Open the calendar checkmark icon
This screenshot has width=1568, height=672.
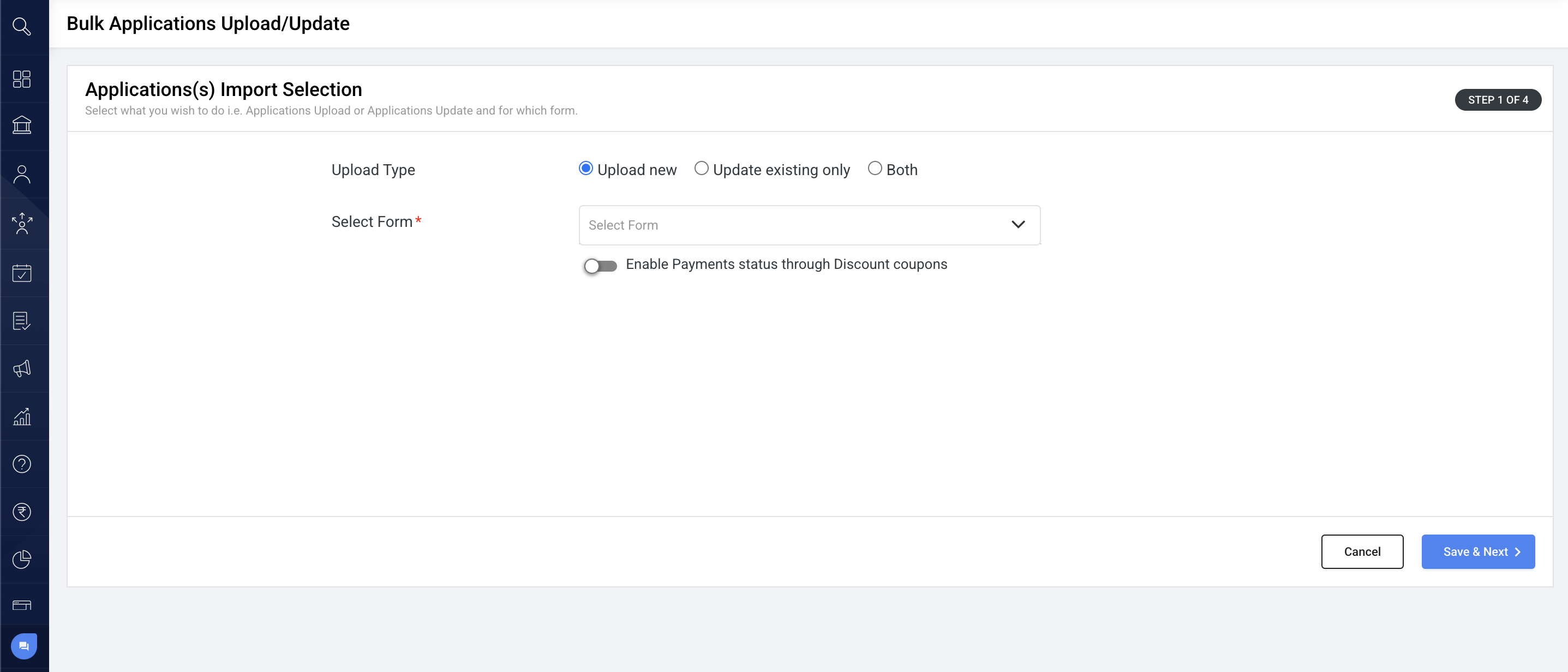click(22, 273)
